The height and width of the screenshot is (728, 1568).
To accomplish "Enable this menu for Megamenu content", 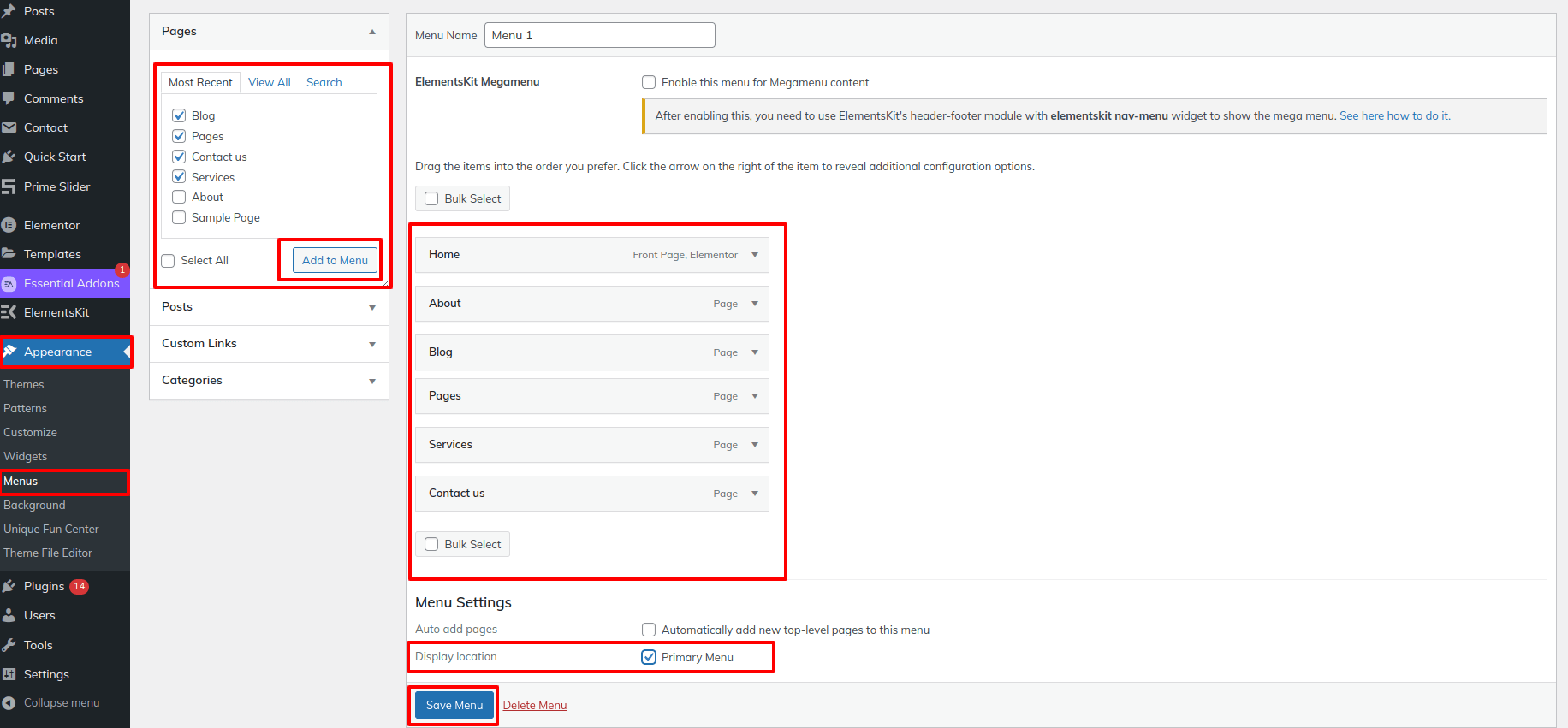I will point(649,82).
